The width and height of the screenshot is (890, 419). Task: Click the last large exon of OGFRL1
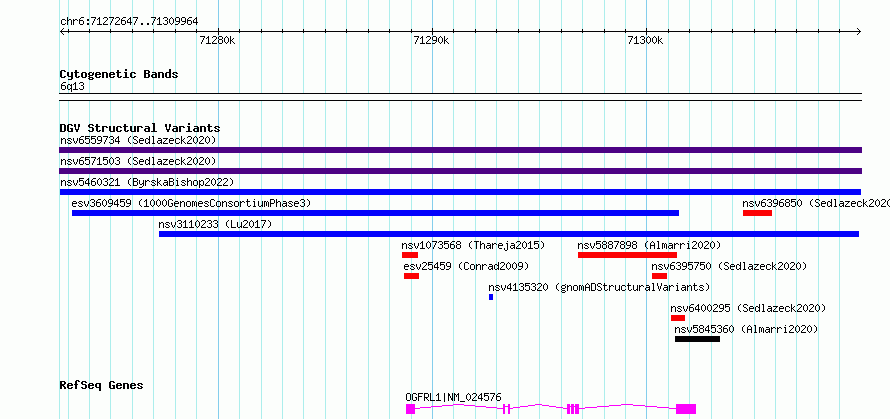point(686,409)
